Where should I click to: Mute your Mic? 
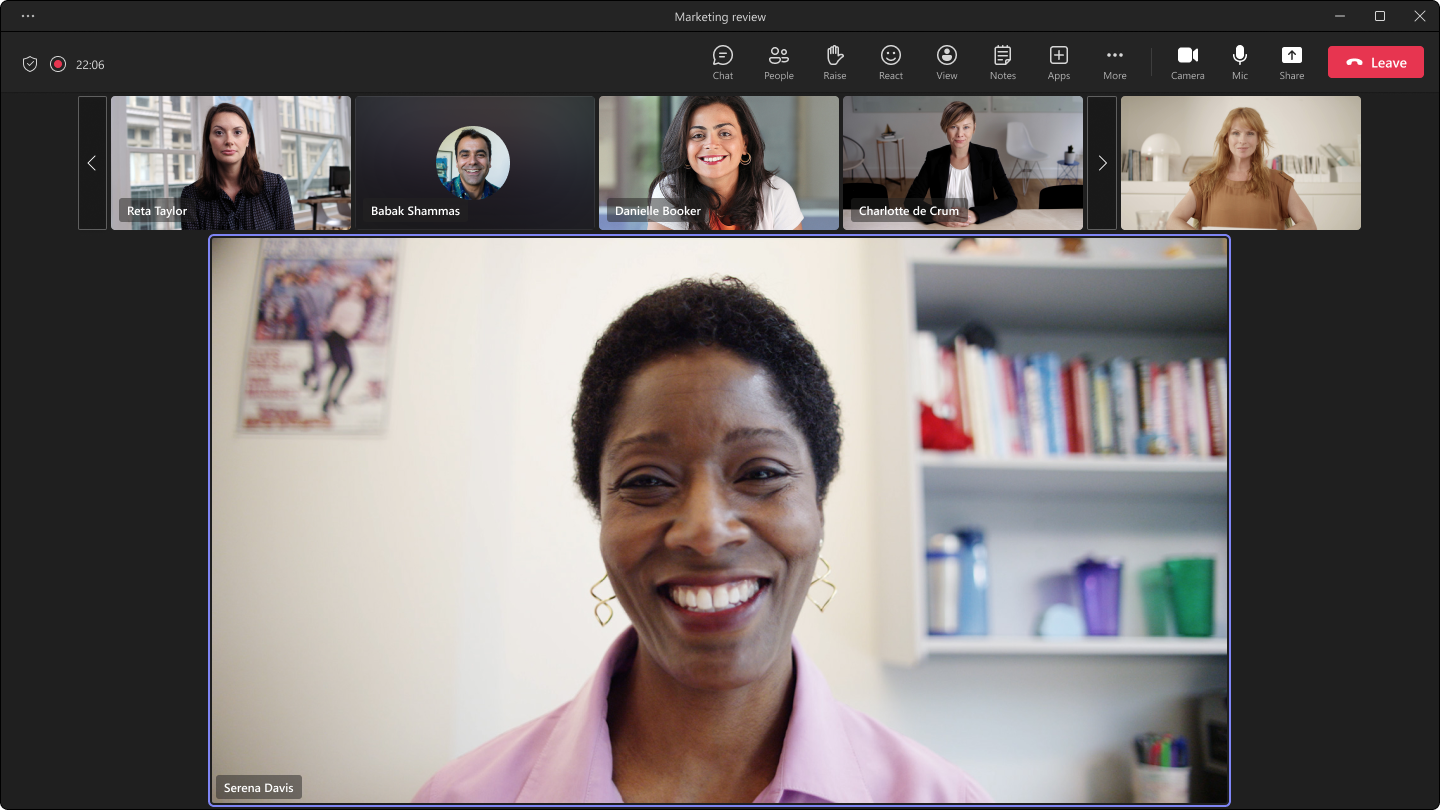pos(1239,61)
